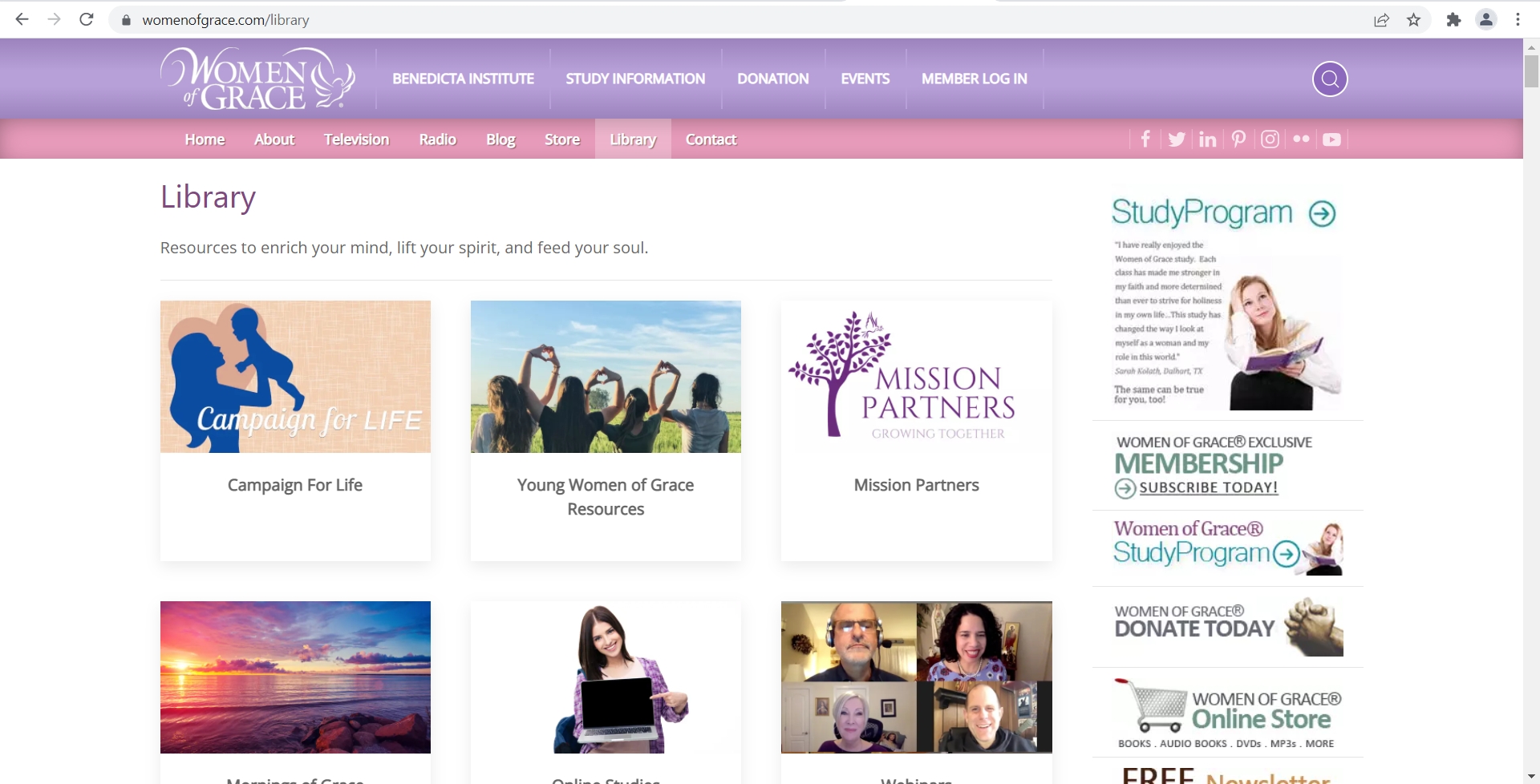Open the YouTube channel icon
Image resolution: width=1540 pixels, height=784 pixels.
pos(1331,139)
